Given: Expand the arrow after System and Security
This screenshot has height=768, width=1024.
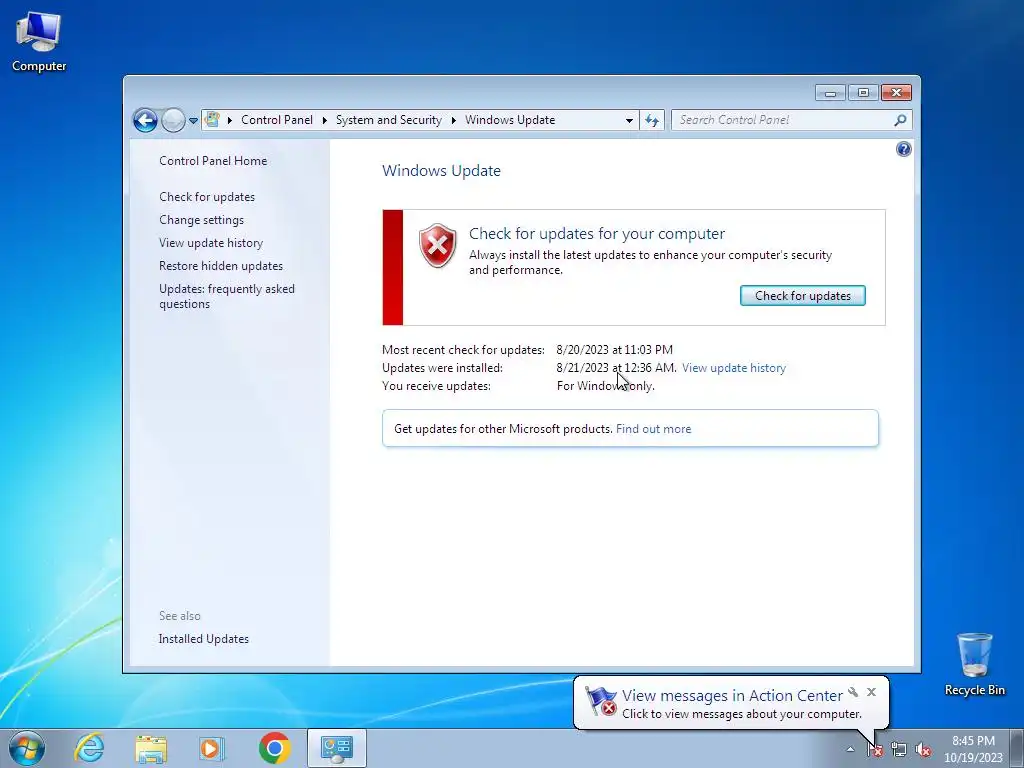Looking at the screenshot, I should [453, 120].
